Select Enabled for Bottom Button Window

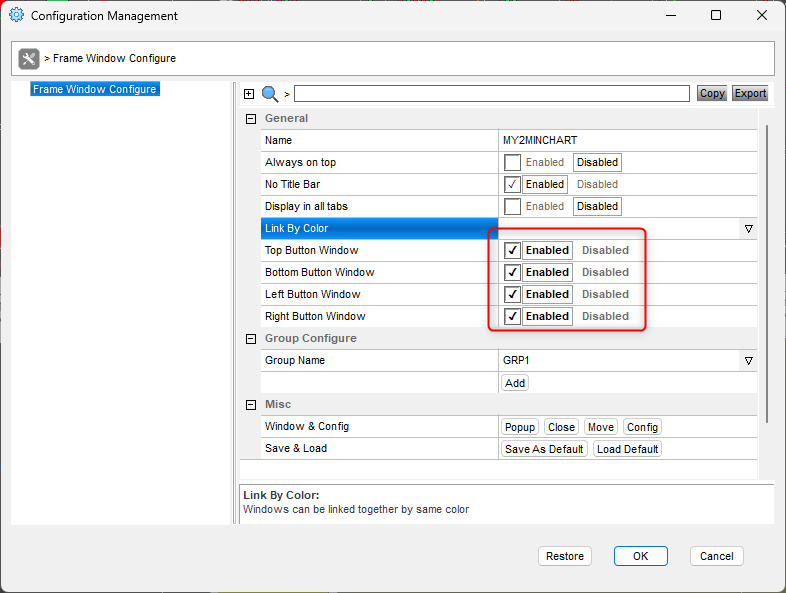[x=547, y=272]
